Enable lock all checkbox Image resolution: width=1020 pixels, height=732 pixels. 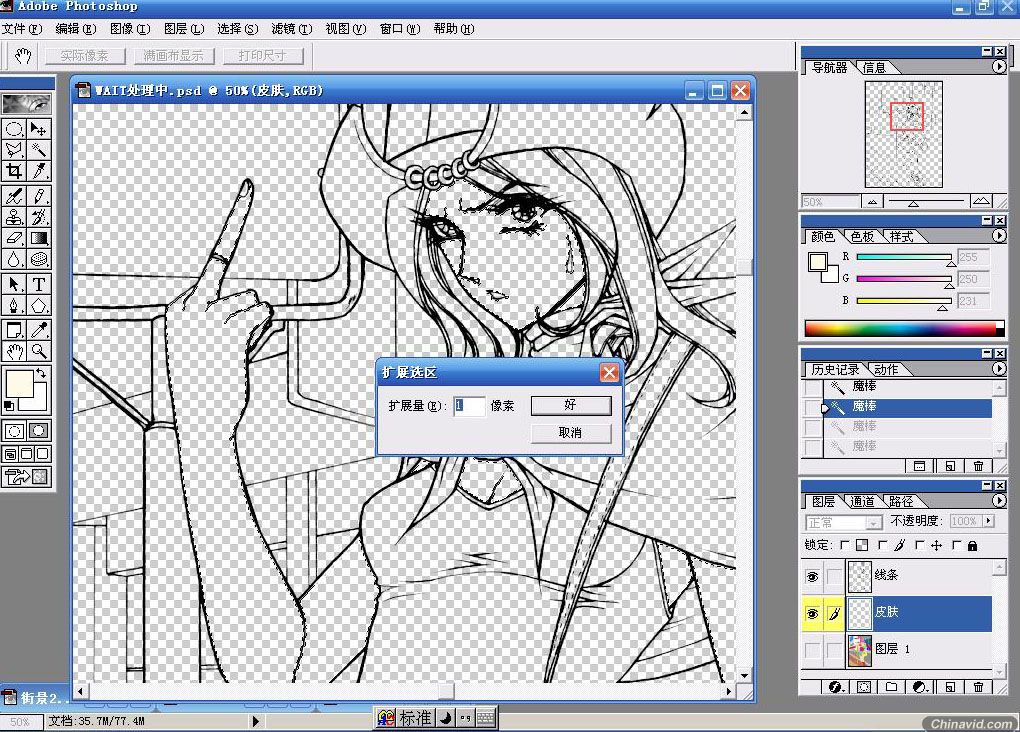(x=957, y=545)
